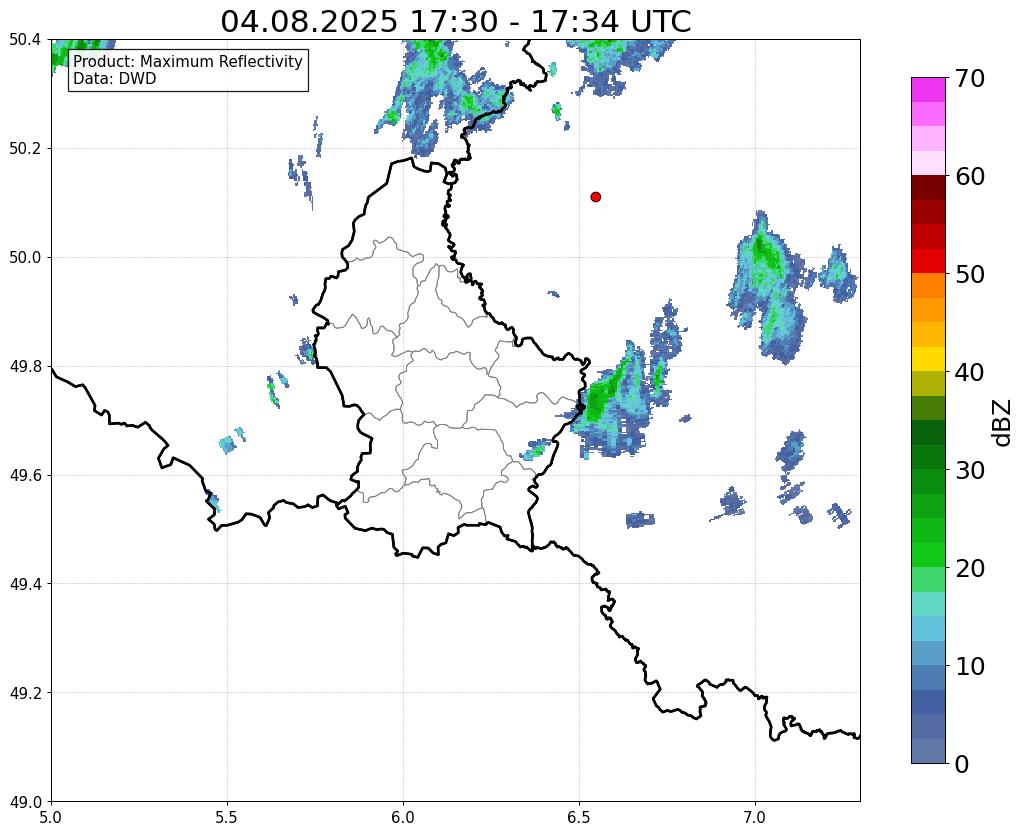Click the bright green 20 dBZ colorbar swatch

[x=928, y=555]
